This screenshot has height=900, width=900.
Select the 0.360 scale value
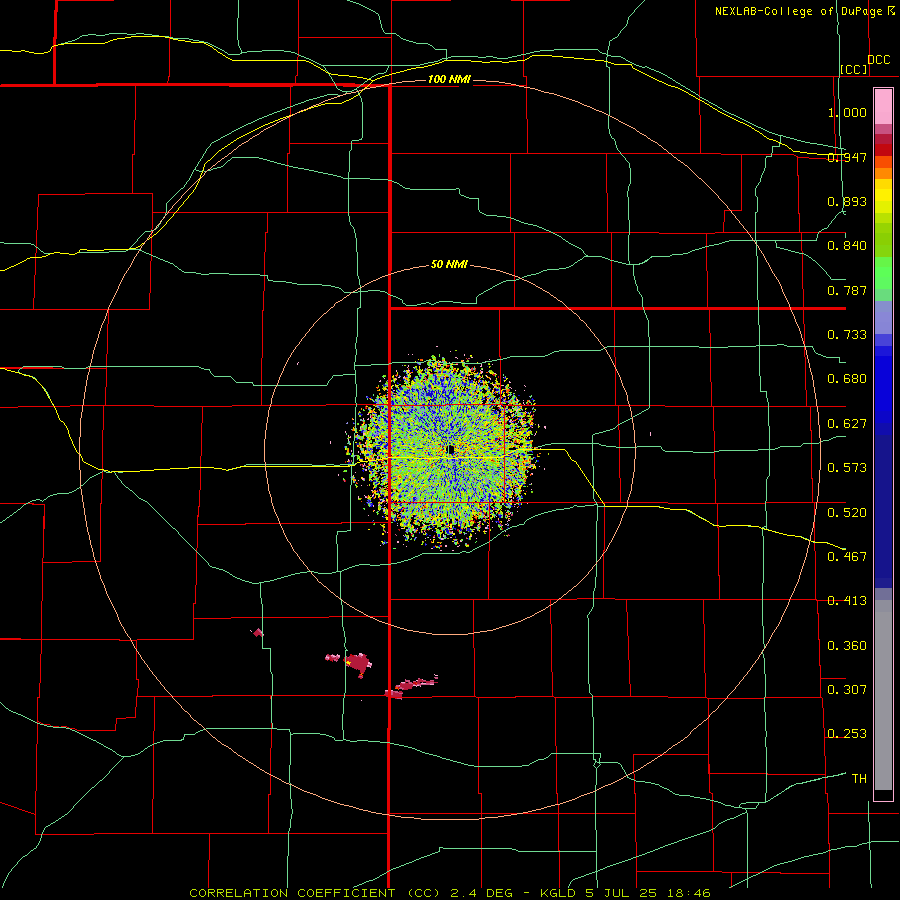click(x=847, y=645)
